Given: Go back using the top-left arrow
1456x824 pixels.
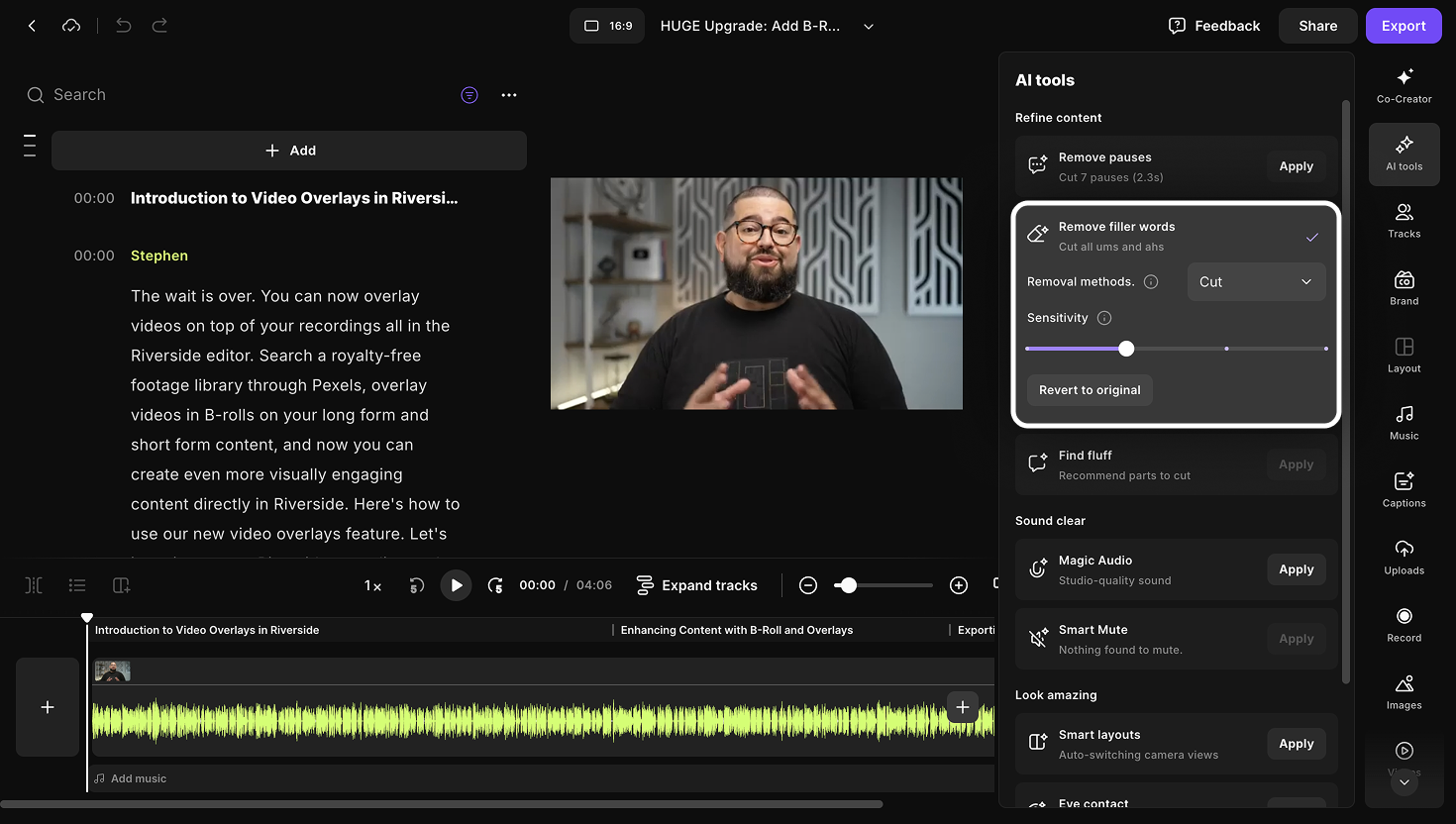Looking at the screenshot, I should coord(32,26).
